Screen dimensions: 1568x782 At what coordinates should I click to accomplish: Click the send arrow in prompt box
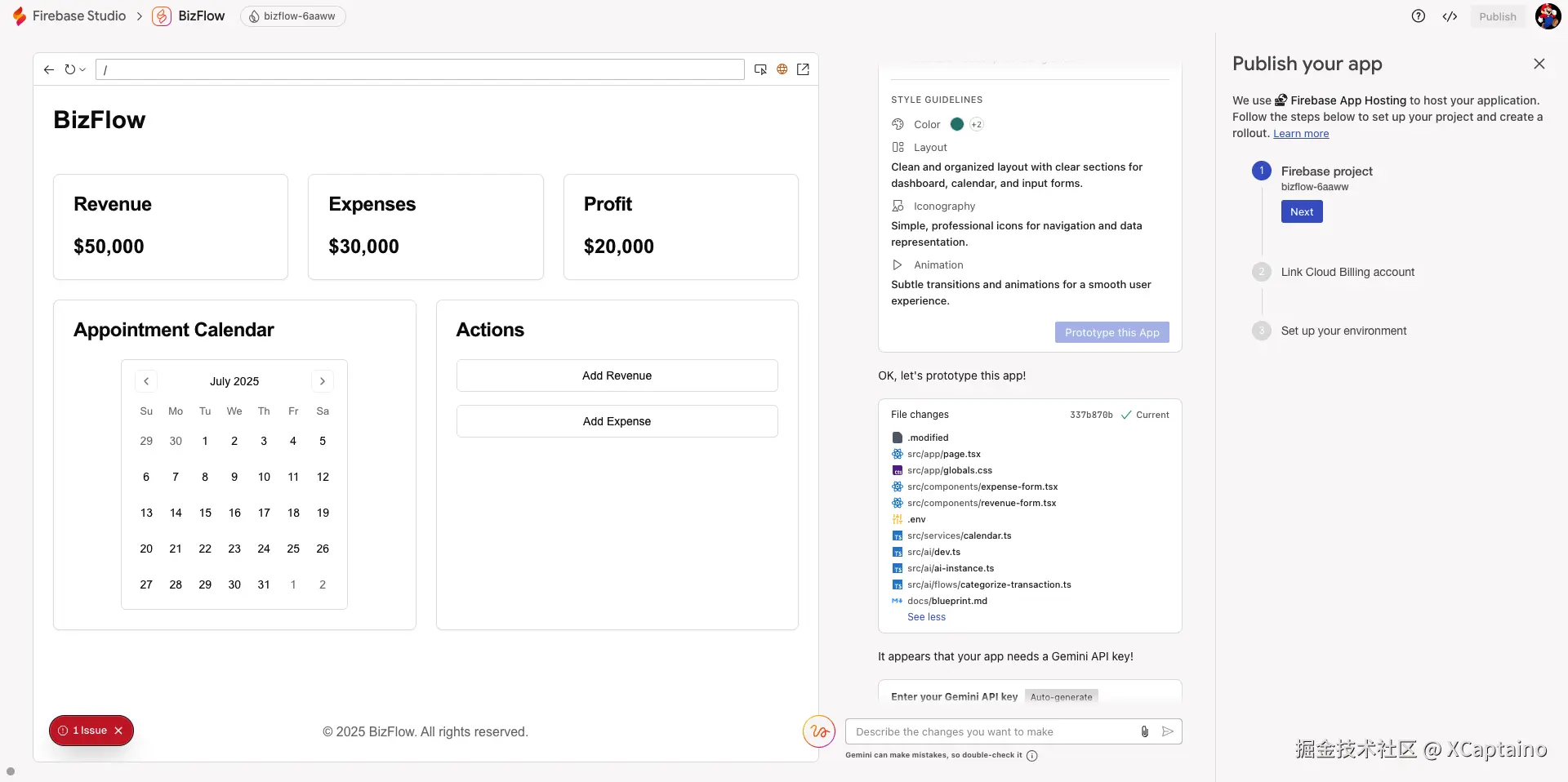1168,731
